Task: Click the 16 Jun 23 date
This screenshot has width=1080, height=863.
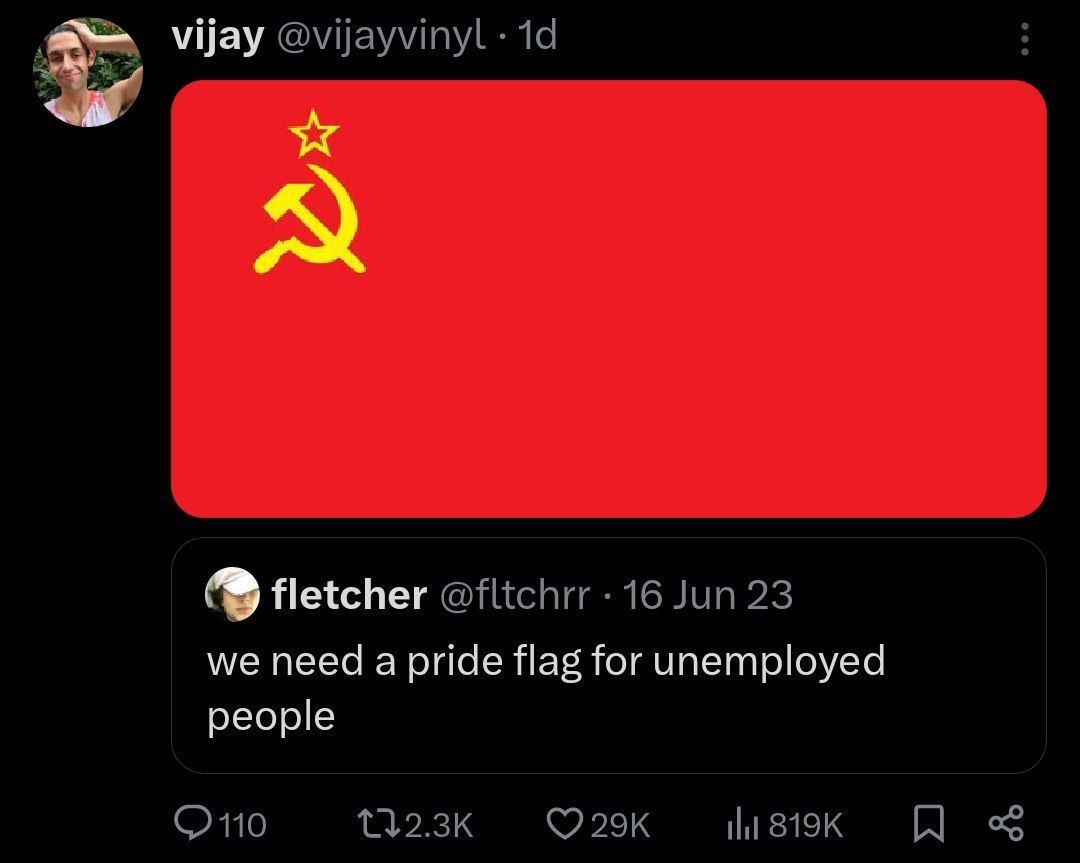Action: point(707,594)
